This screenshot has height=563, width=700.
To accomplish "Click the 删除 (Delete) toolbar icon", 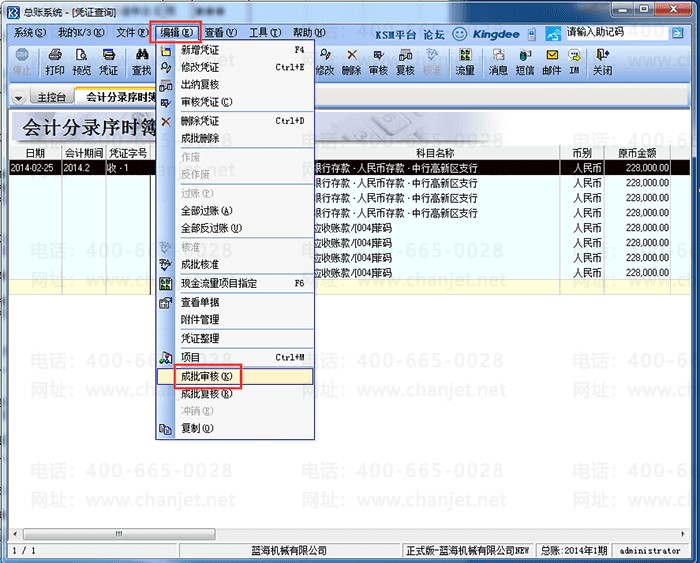I will [351, 63].
